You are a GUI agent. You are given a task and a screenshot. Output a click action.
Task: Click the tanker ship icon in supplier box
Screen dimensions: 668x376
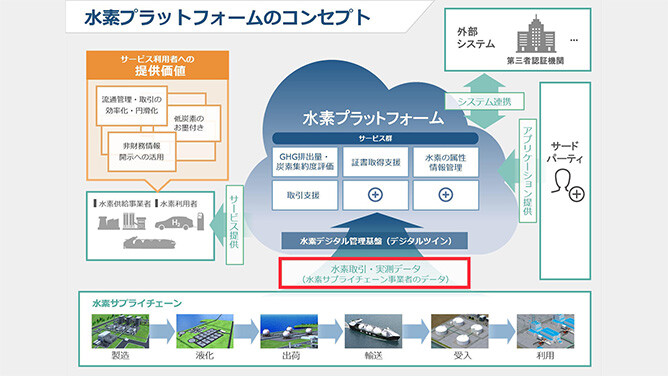point(150,242)
